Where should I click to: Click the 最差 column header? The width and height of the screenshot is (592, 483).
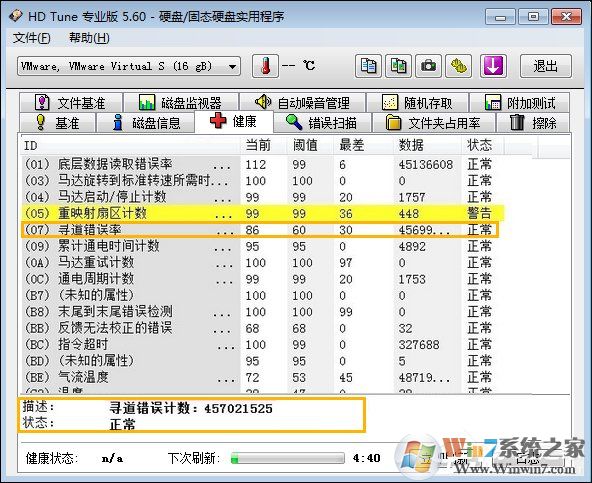pyautogui.click(x=363, y=145)
